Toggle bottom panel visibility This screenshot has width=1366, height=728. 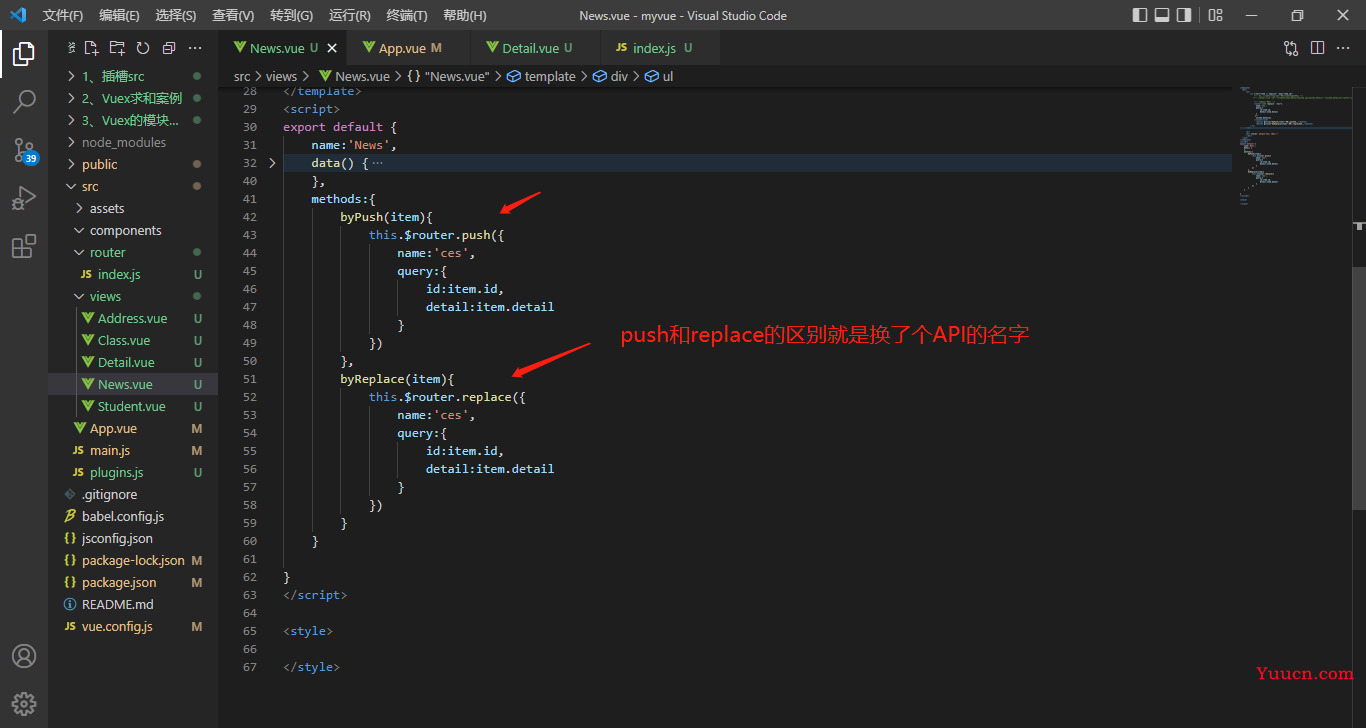1162,15
